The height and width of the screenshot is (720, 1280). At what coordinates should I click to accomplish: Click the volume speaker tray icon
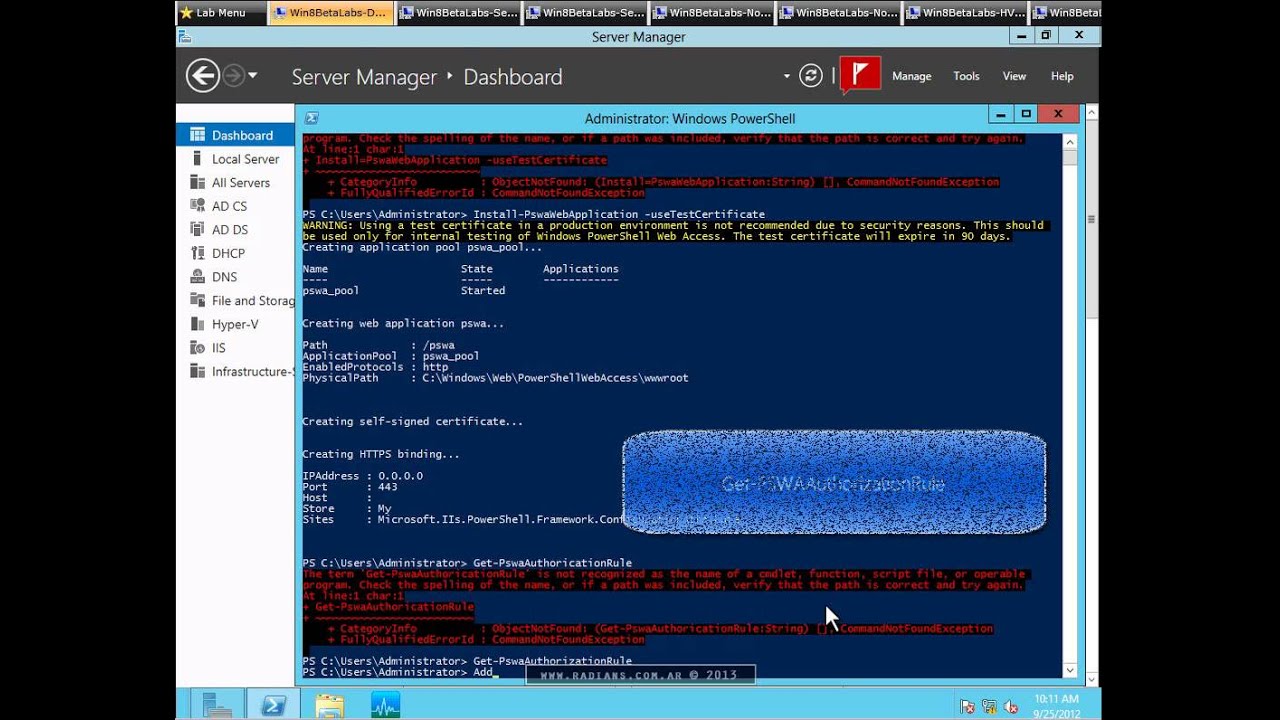1009,706
